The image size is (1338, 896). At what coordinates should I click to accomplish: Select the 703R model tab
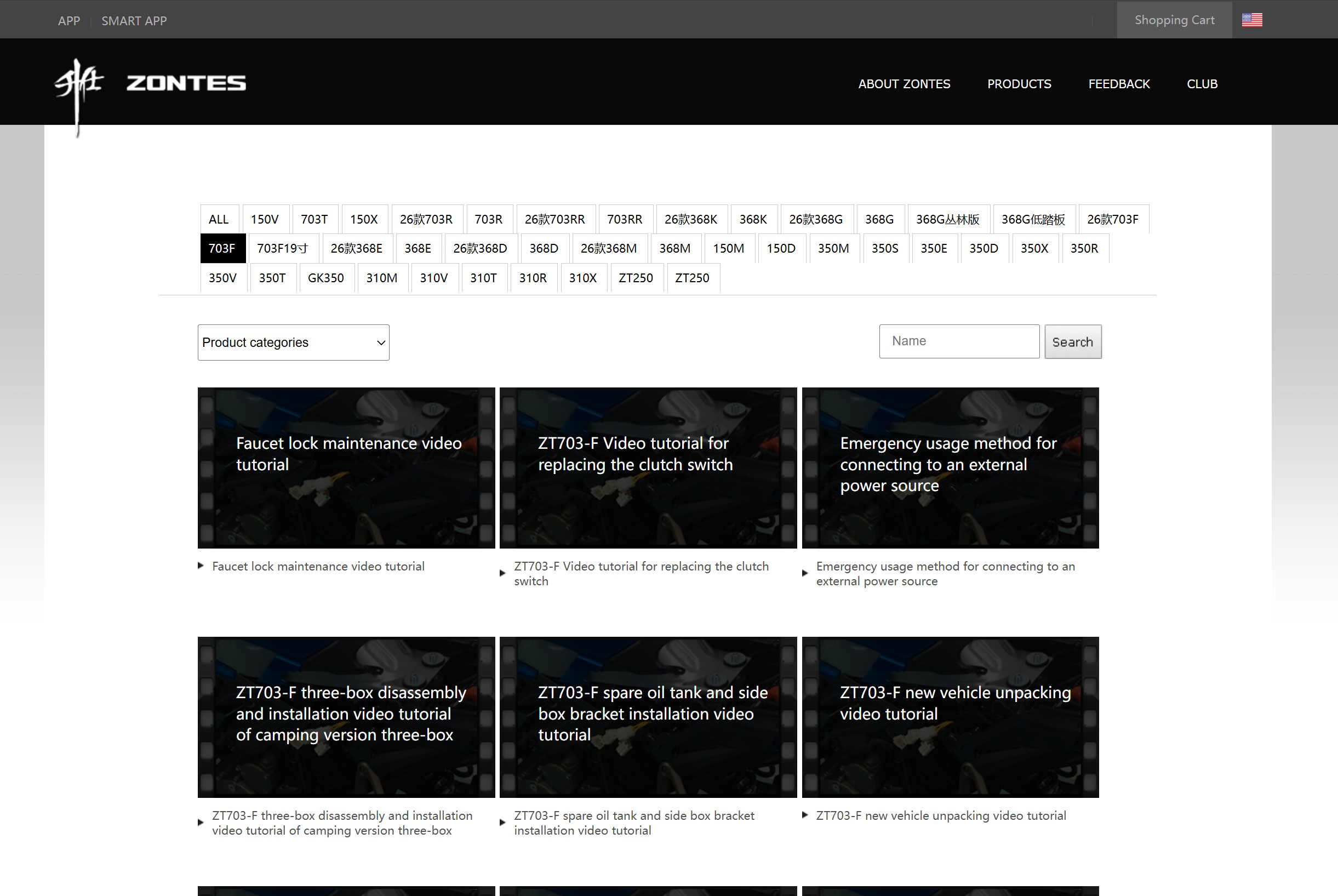(489, 219)
